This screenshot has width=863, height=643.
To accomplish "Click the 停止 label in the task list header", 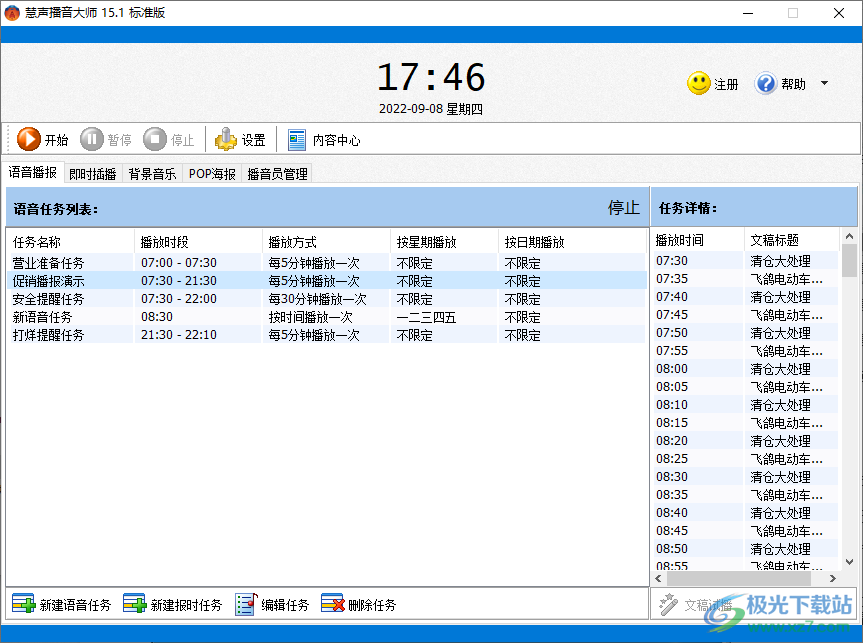I will coord(623,208).
